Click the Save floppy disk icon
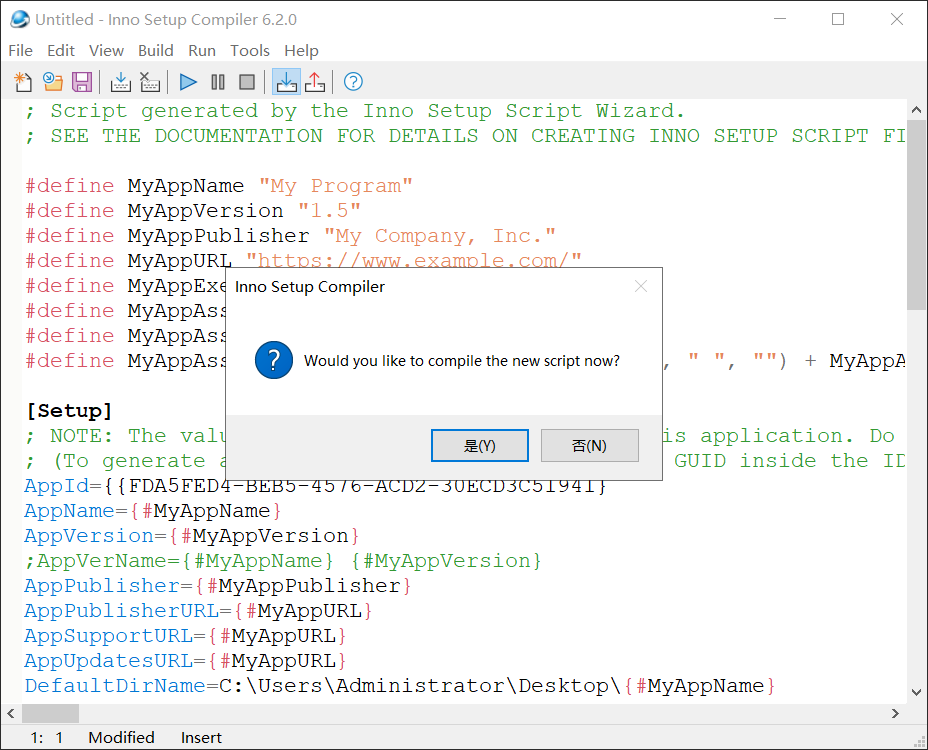Image resolution: width=928 pixels, height=750 pixels. click(82, 82)
